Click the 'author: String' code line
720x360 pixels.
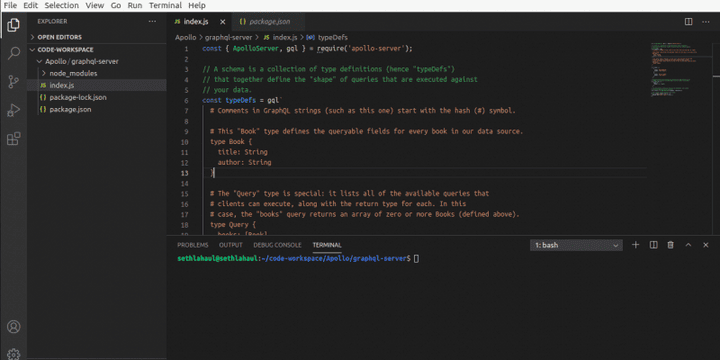[244, 163]
